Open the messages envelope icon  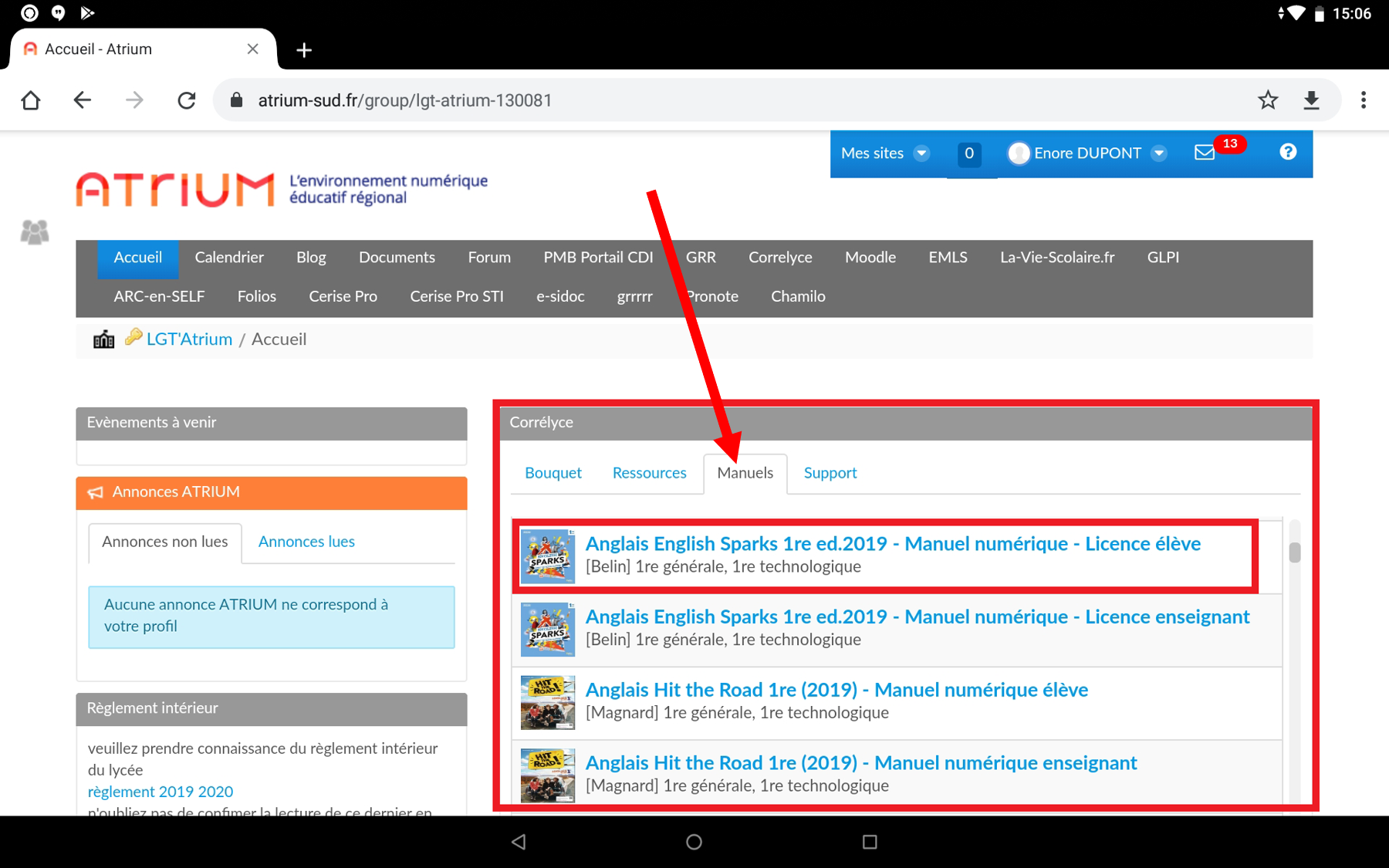1205,153
